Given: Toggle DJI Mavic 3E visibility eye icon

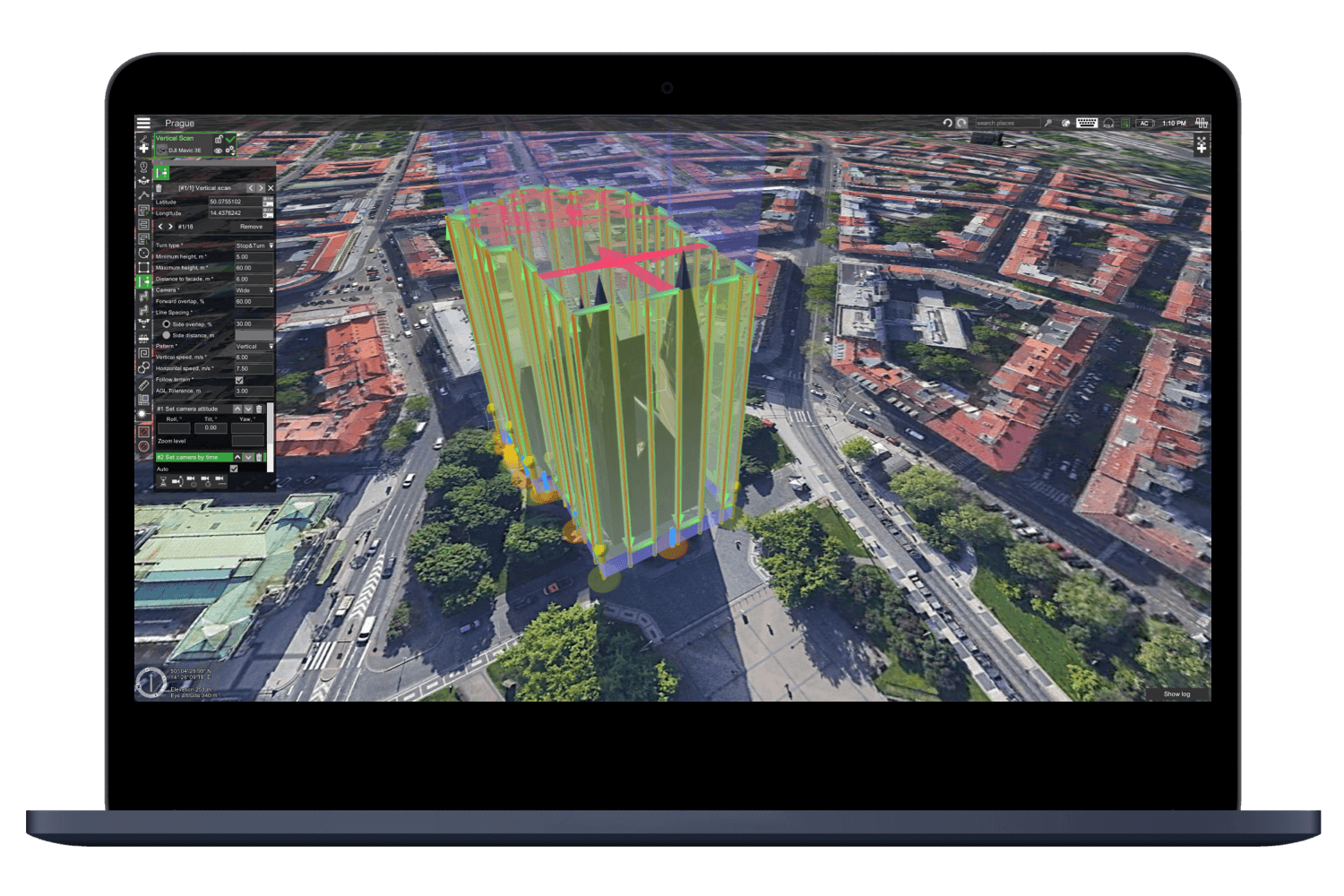Looking at the screenshot, I should click(x=219, y=151).
